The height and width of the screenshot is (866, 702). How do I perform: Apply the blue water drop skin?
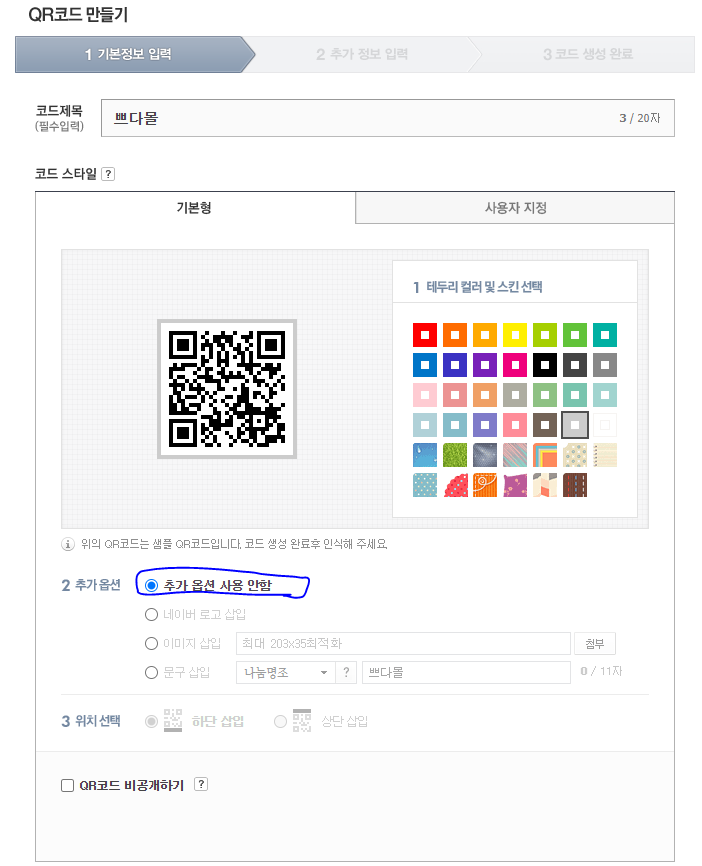(425, 455)
